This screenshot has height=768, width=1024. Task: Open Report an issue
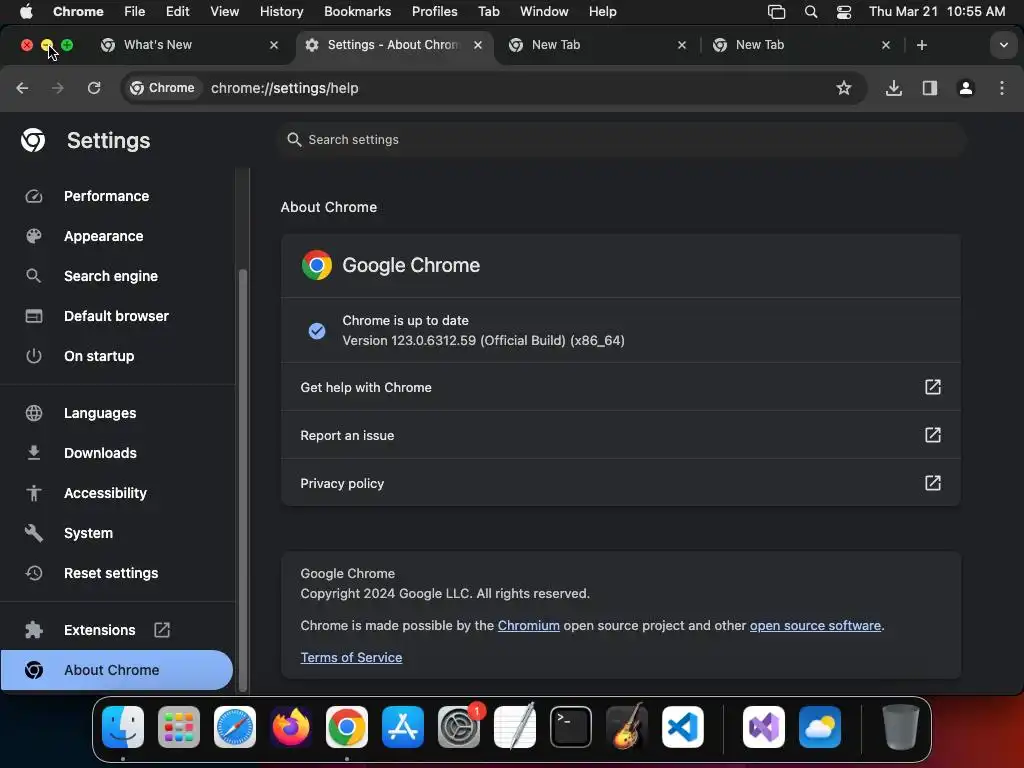620,435
